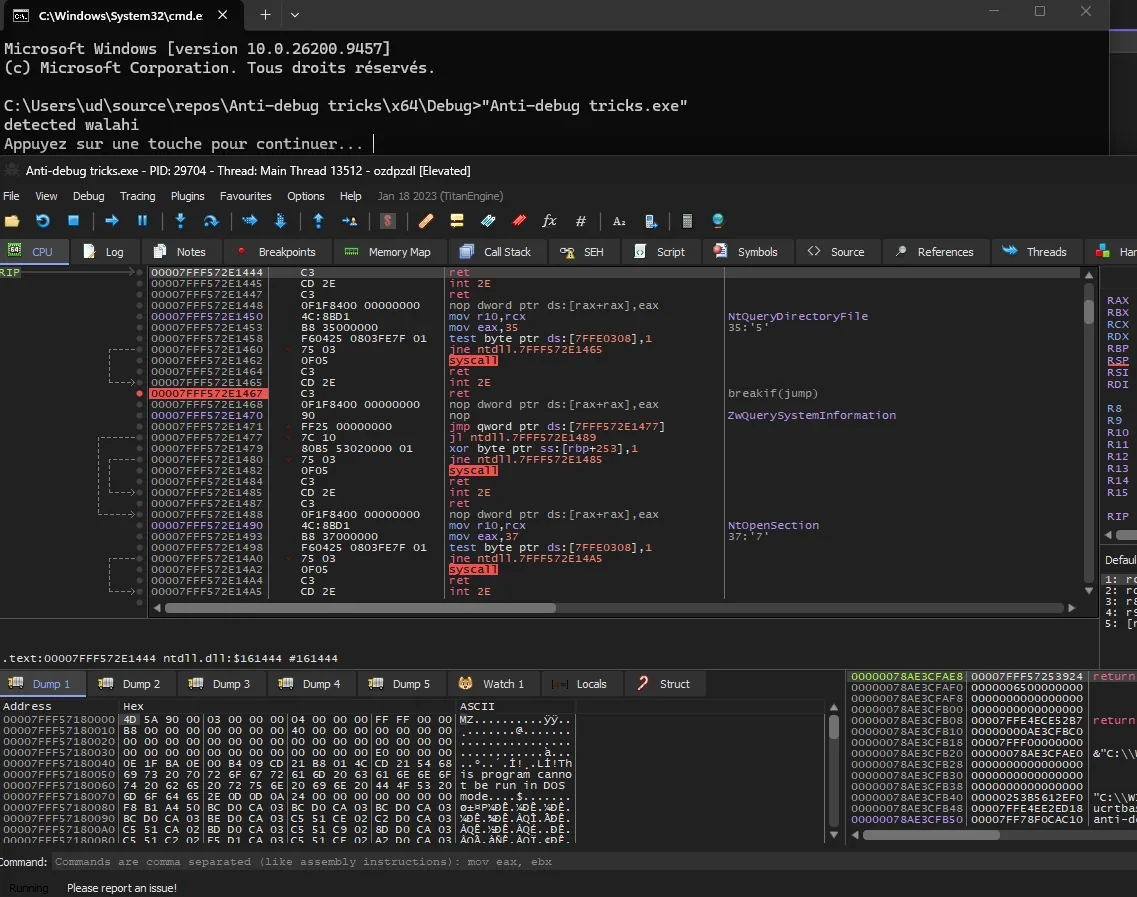Open the Watch 1 tab
The image size is (1137, 897).
tap(492, 684)
